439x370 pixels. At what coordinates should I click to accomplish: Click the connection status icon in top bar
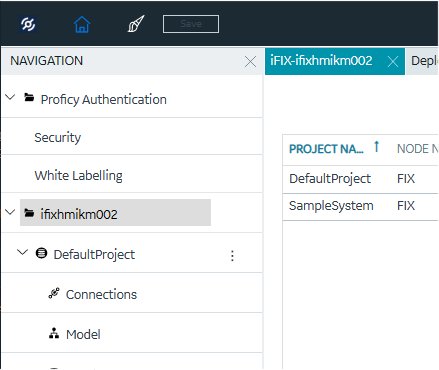(x=28, y=24)
